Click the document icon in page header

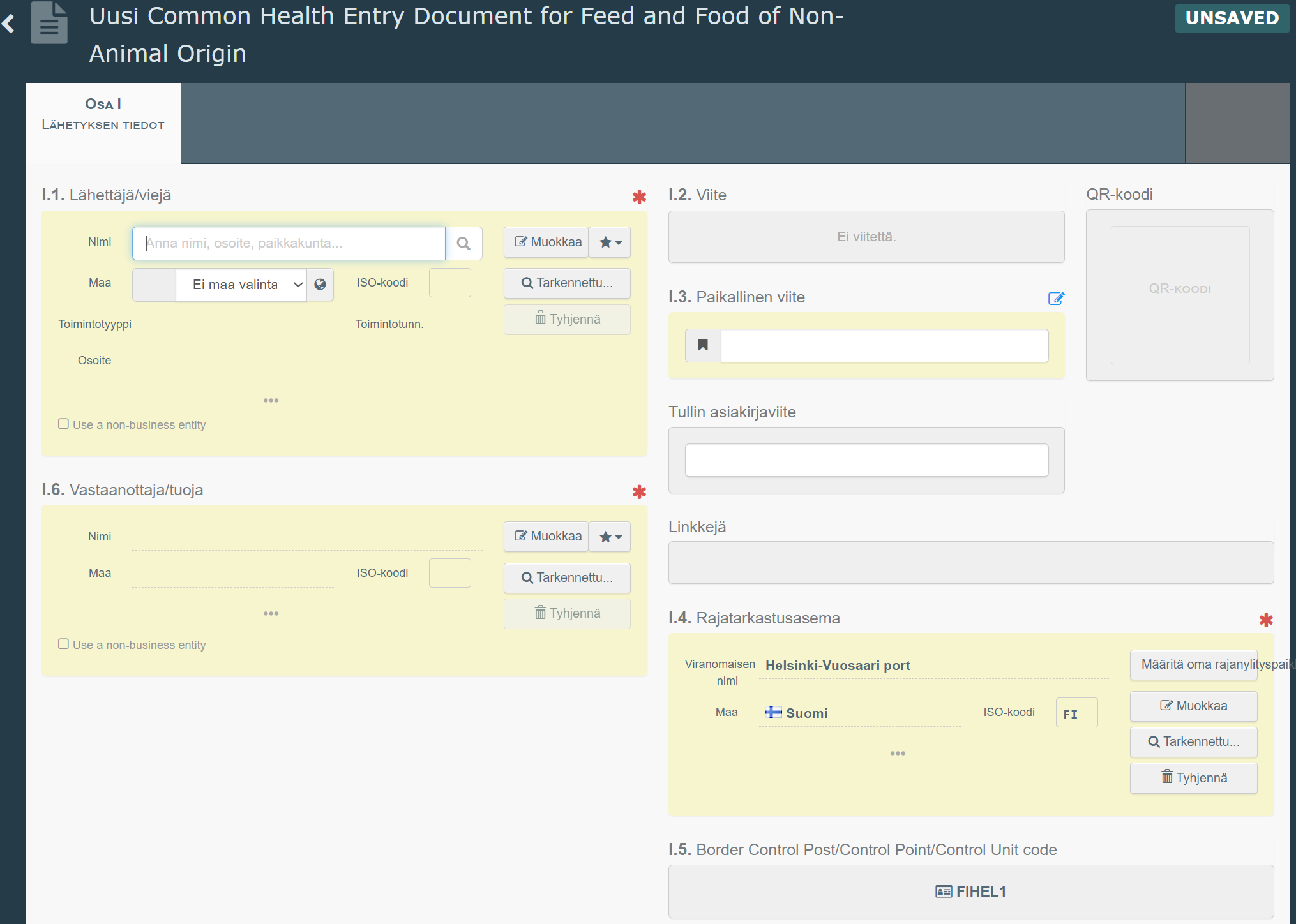coord(49,24)
